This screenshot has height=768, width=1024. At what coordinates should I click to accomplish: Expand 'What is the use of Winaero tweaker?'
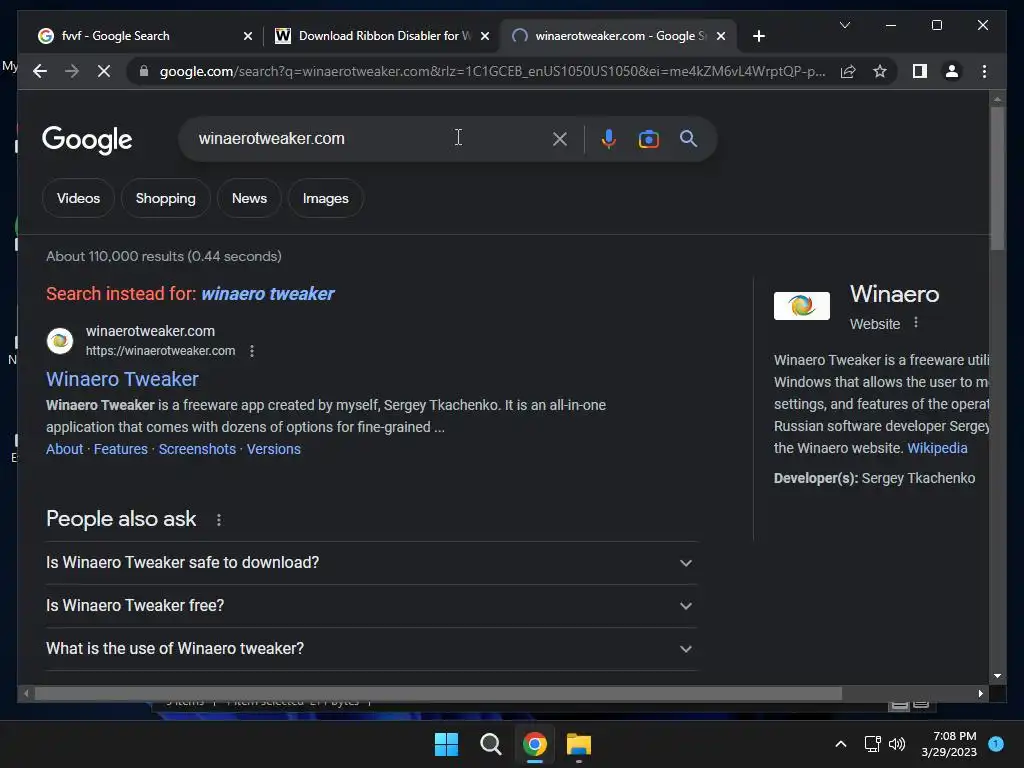371,648
